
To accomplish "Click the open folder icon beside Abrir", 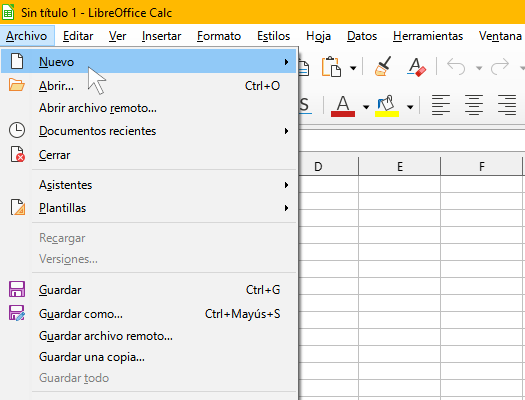I will [17, 85].
